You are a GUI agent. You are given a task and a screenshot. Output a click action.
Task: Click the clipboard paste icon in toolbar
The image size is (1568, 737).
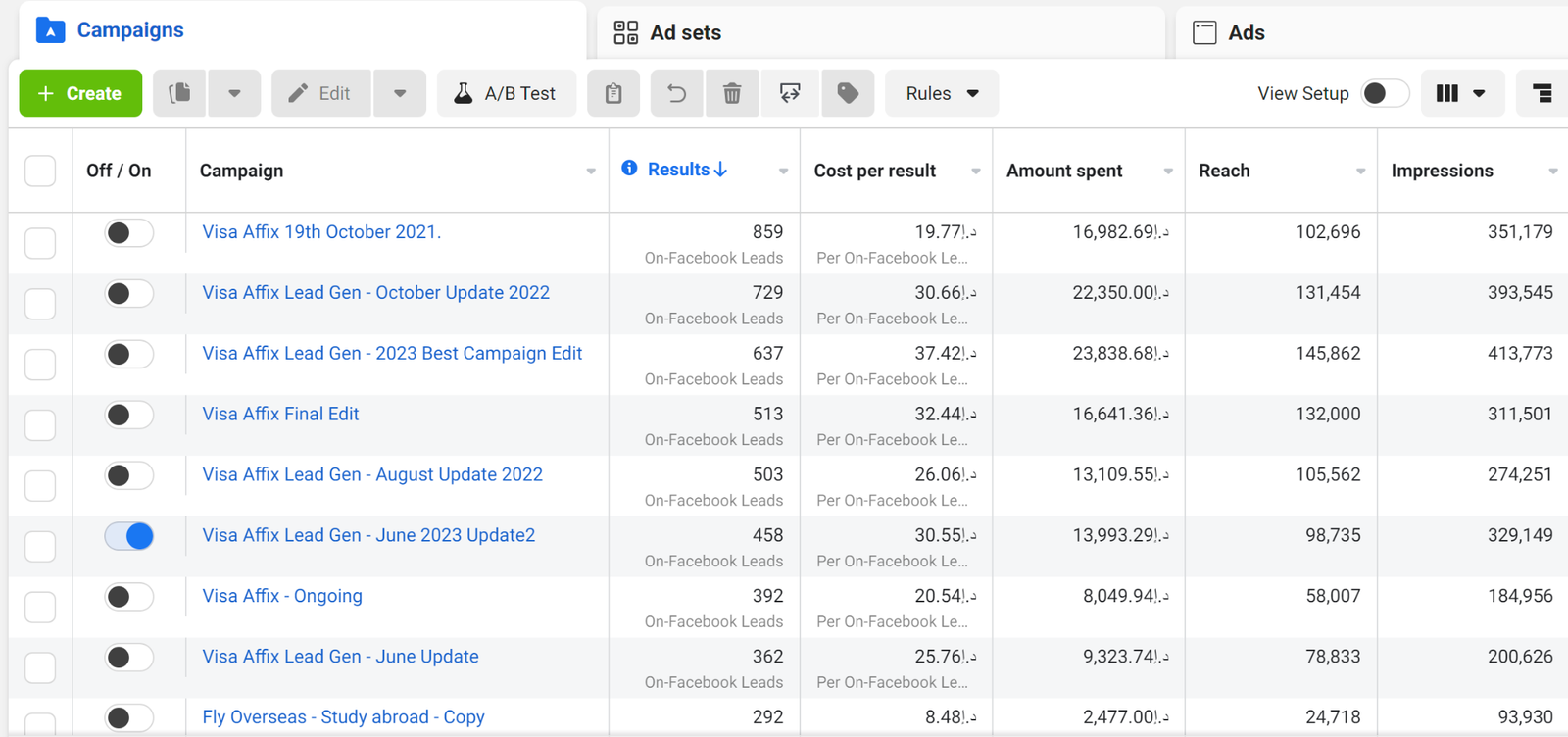[613, 93]
